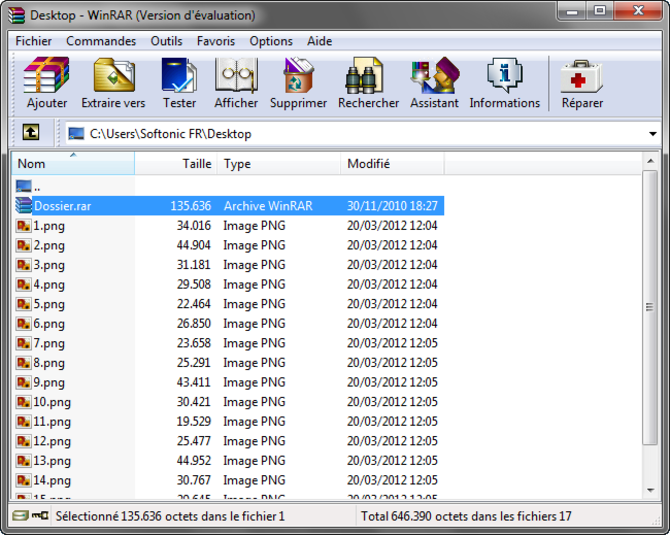Click the vertical scrollbar thumb
Screen dimensions: 670x535
pyautogui.click(x=650, y=308)
